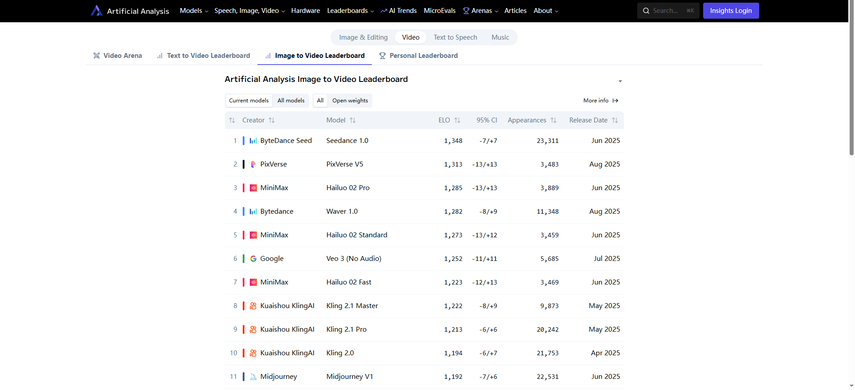Open the Hardware nav item

[x=305, y=10]
